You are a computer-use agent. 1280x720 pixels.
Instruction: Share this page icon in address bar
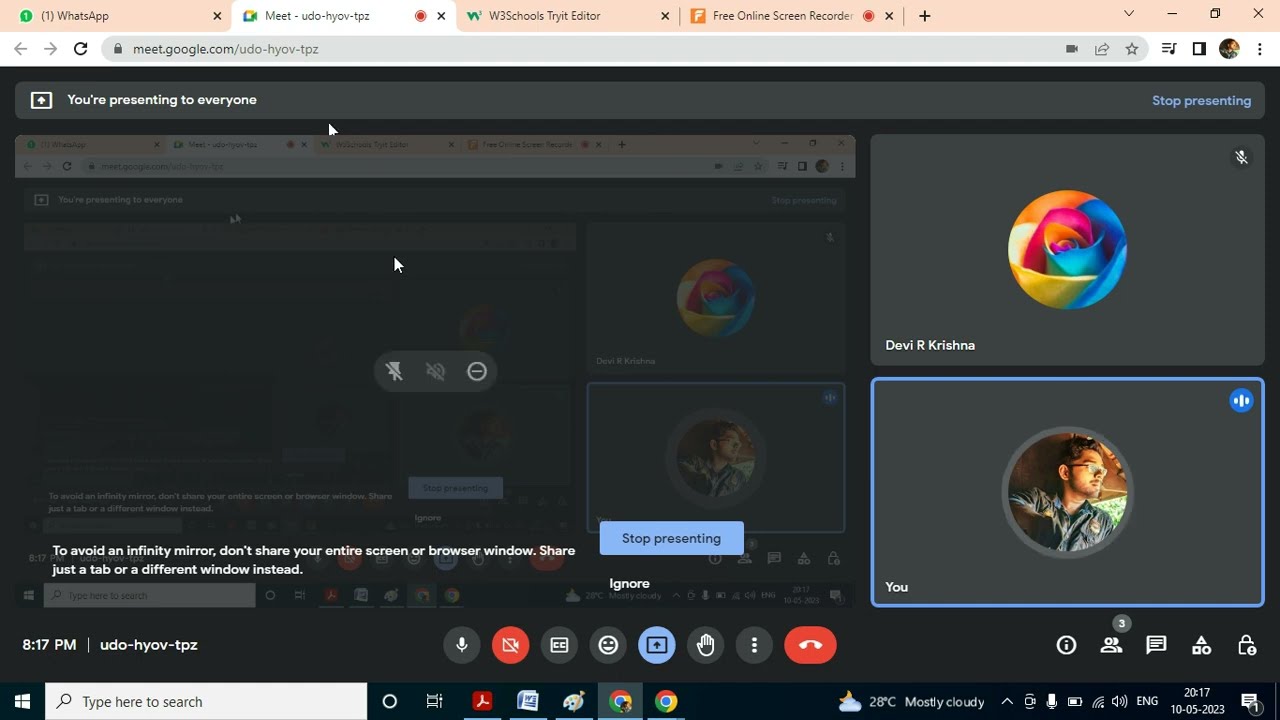point(1102,49)
